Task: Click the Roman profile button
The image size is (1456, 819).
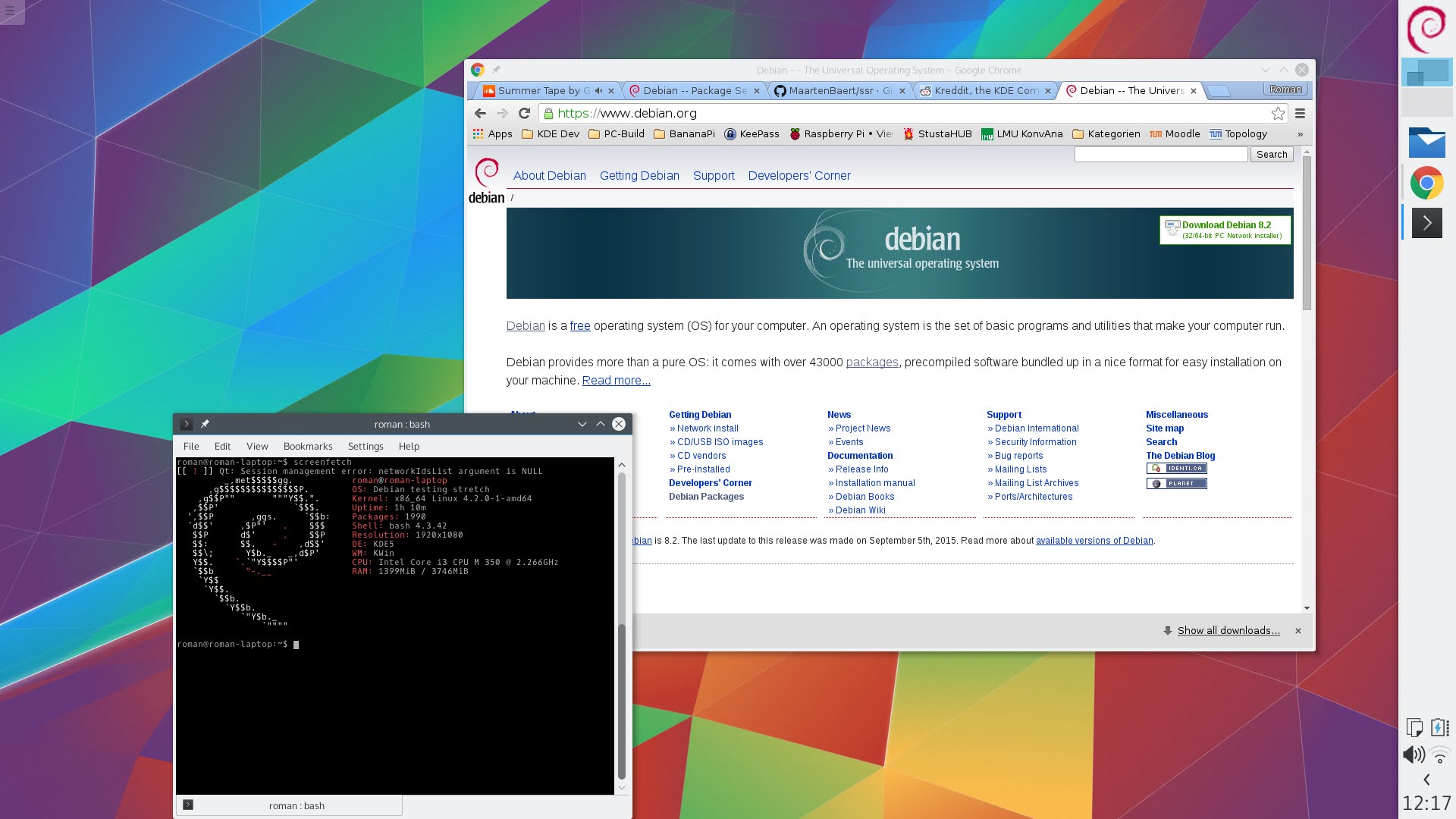Action: [1285, 89]
